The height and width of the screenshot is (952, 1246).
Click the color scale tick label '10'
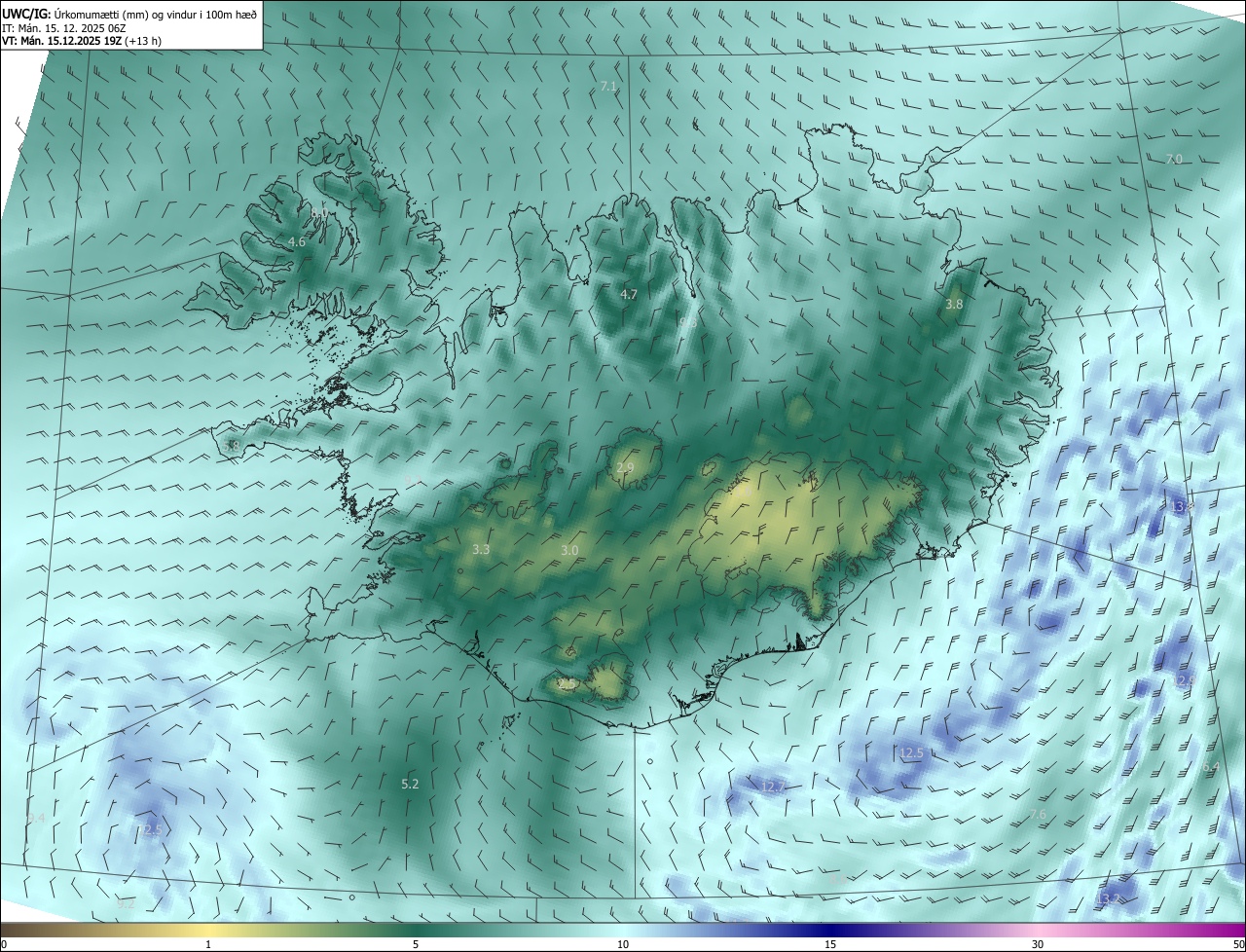click(623, 945)
